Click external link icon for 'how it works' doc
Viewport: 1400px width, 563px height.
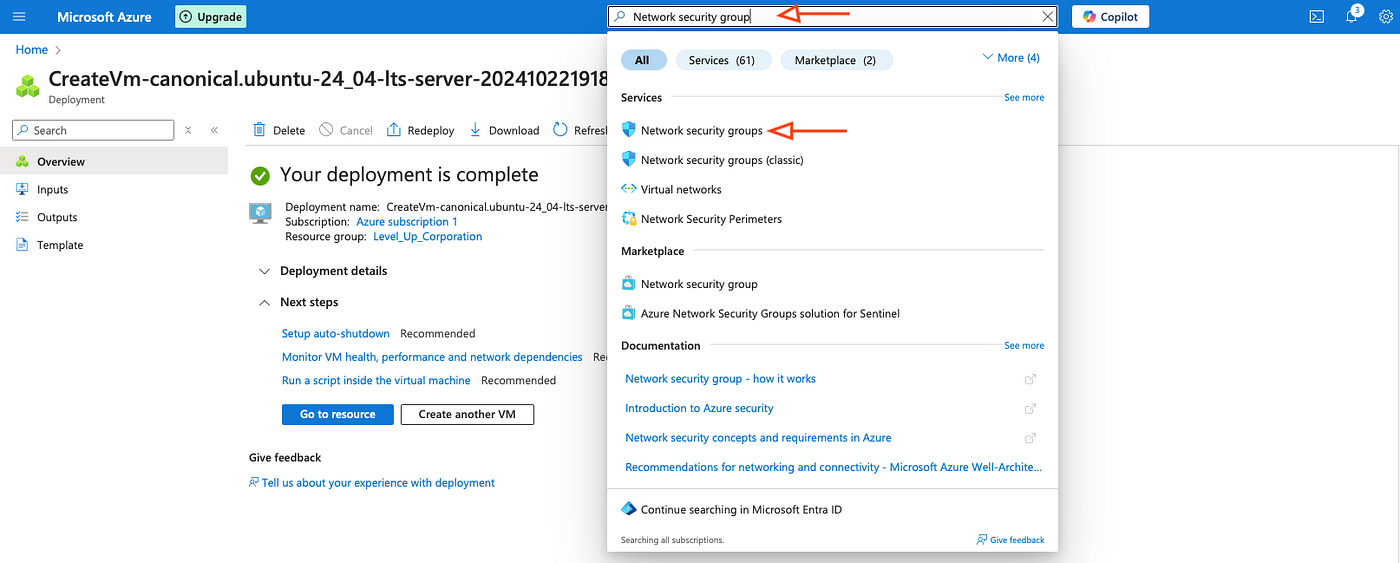pyautogui.click(x=1030, y=379)
